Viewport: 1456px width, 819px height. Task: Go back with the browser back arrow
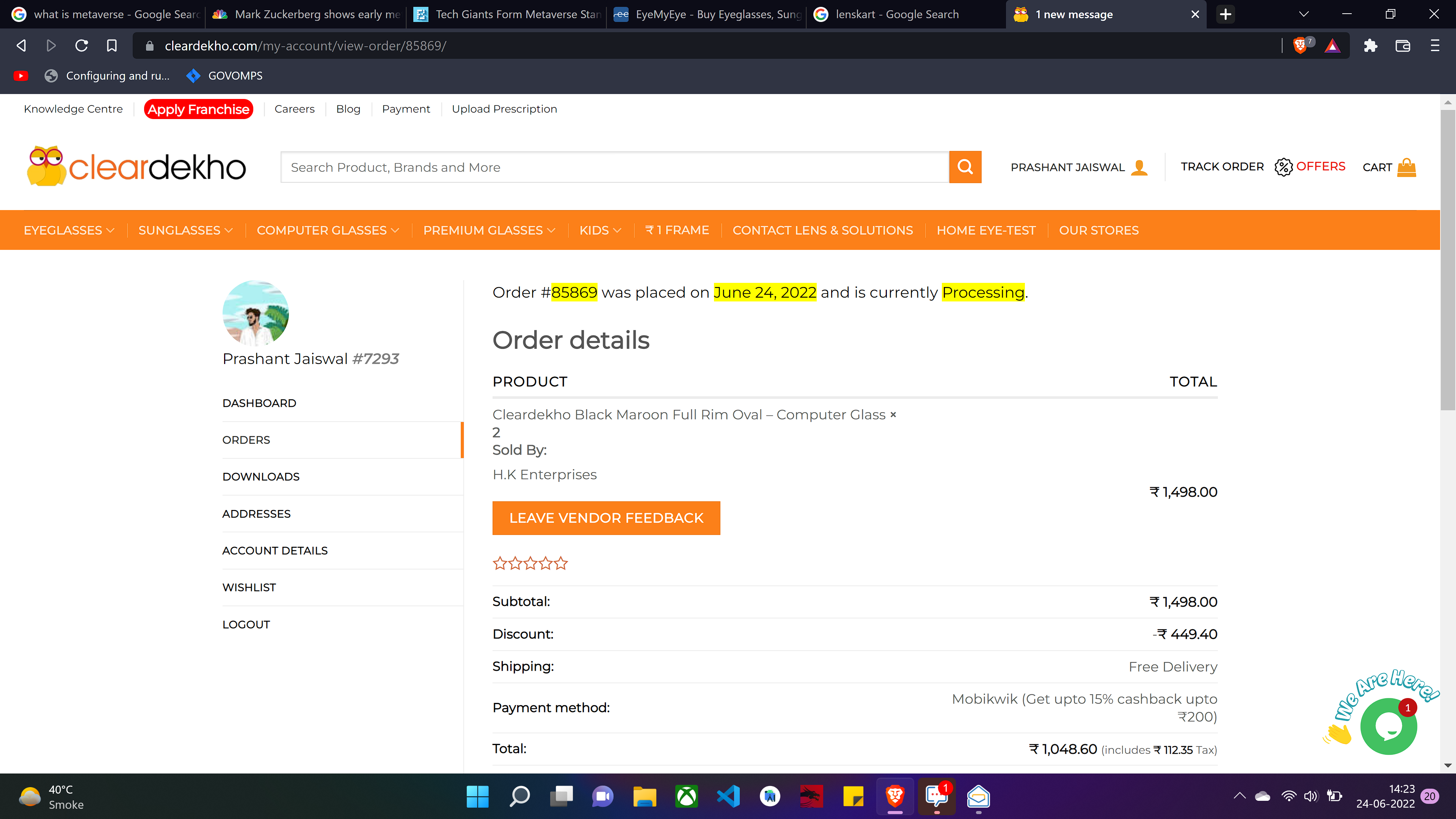[22, 46]
